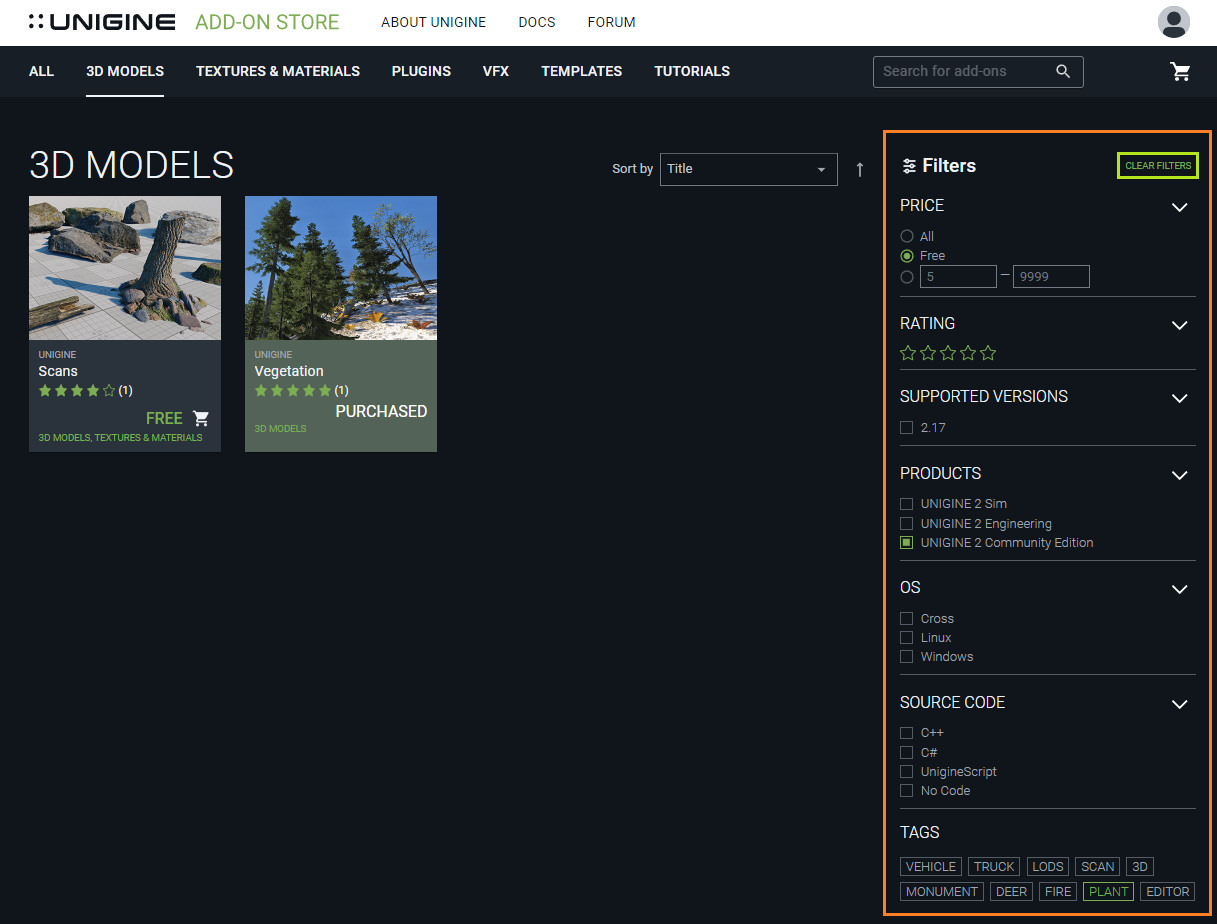Open the Sort by Title dropdown
The height and width of the screenshot is (924, 1217).
(x=749, y=169)
